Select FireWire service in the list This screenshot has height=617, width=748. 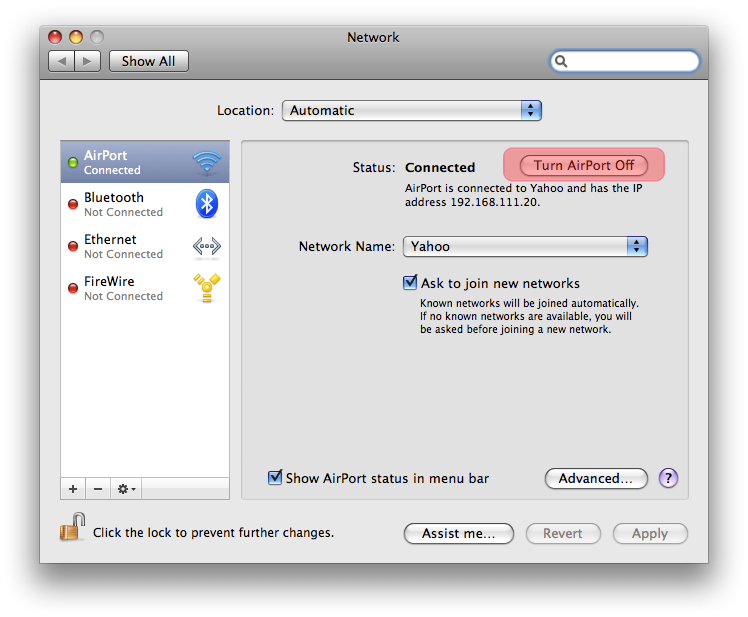(145, 288)
